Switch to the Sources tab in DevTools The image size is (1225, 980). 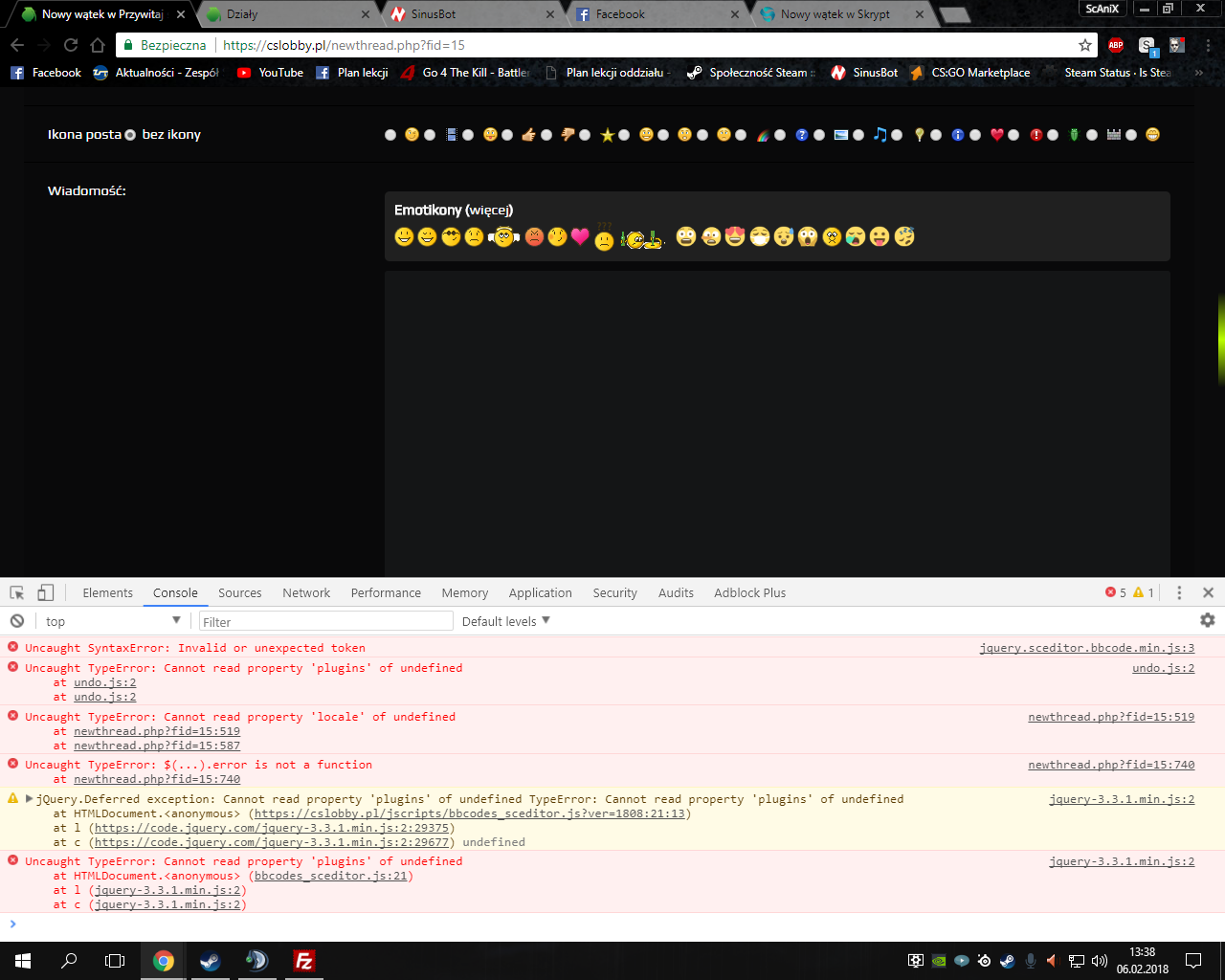coord(239,592)
